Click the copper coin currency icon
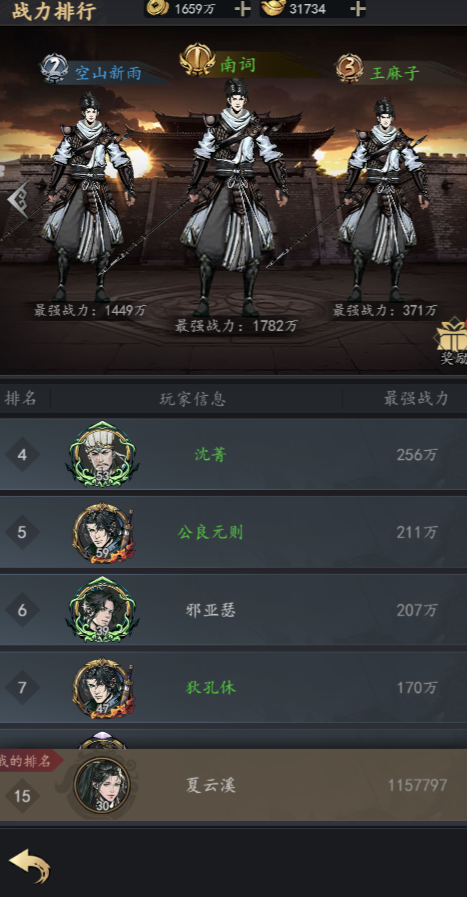This screenshot has width=467, height=897. click(x=159, y=8)
